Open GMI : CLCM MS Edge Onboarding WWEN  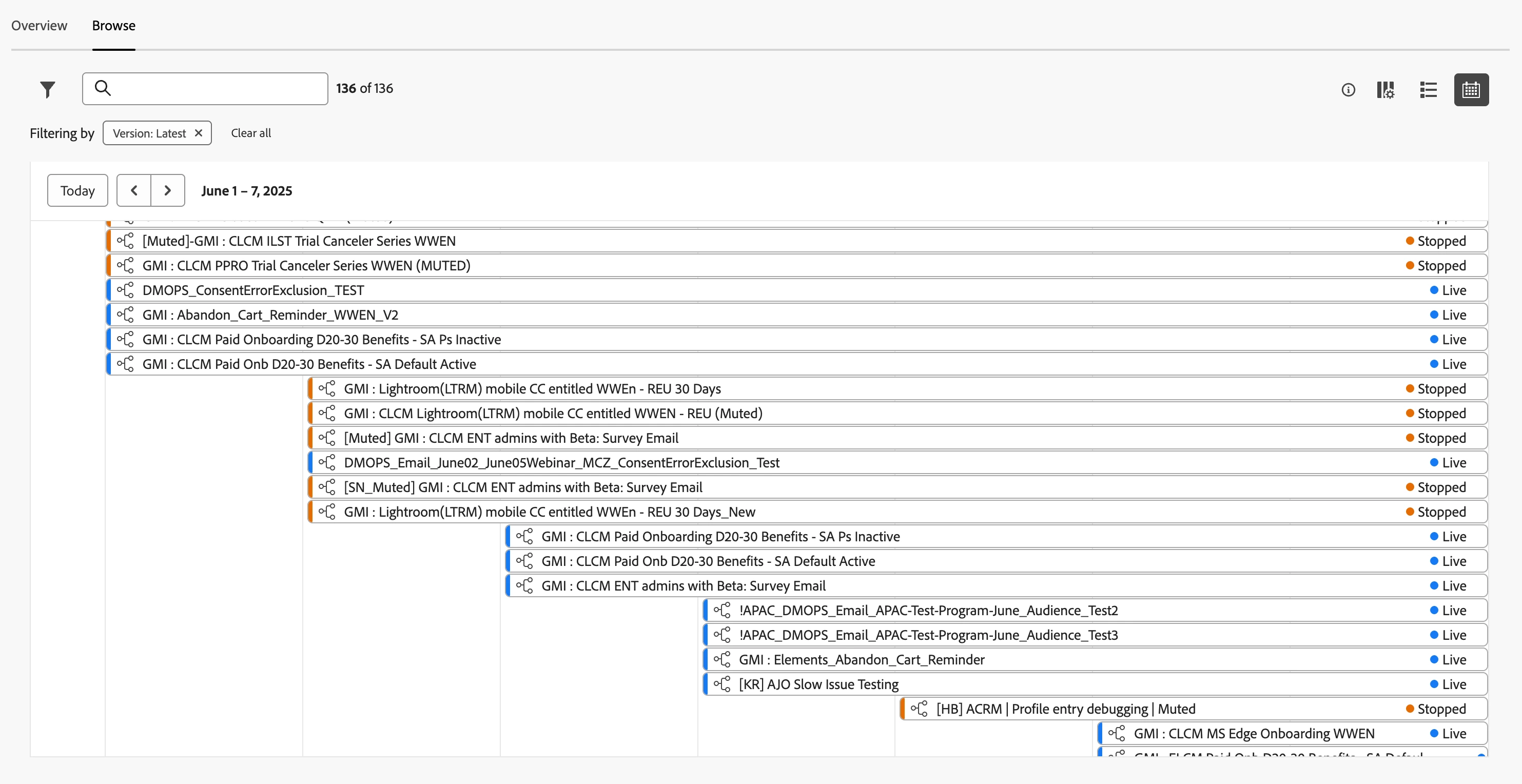[x=1254, y=734]
